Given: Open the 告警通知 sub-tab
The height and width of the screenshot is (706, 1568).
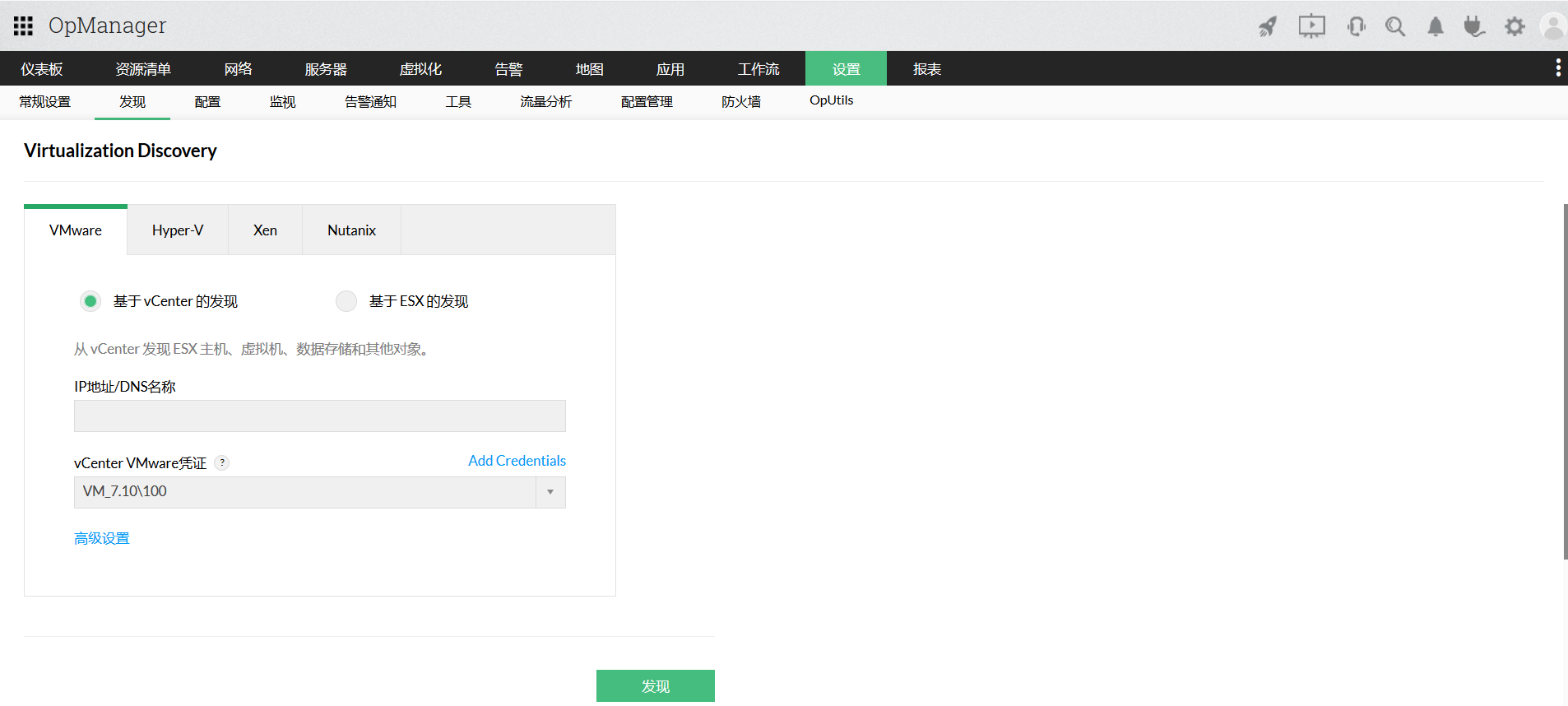Looking at the screenshot, I should pyautogui.click(x=370, y=102).
